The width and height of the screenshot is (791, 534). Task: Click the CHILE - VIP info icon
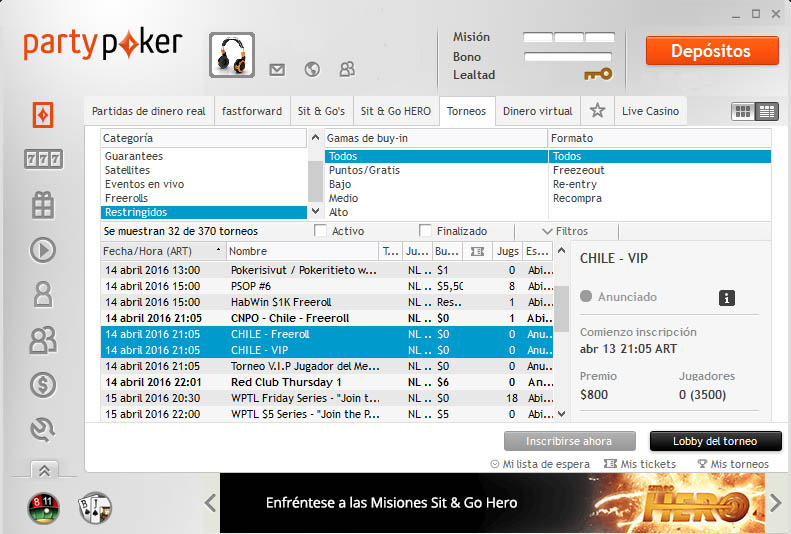(x=726, y=298)
